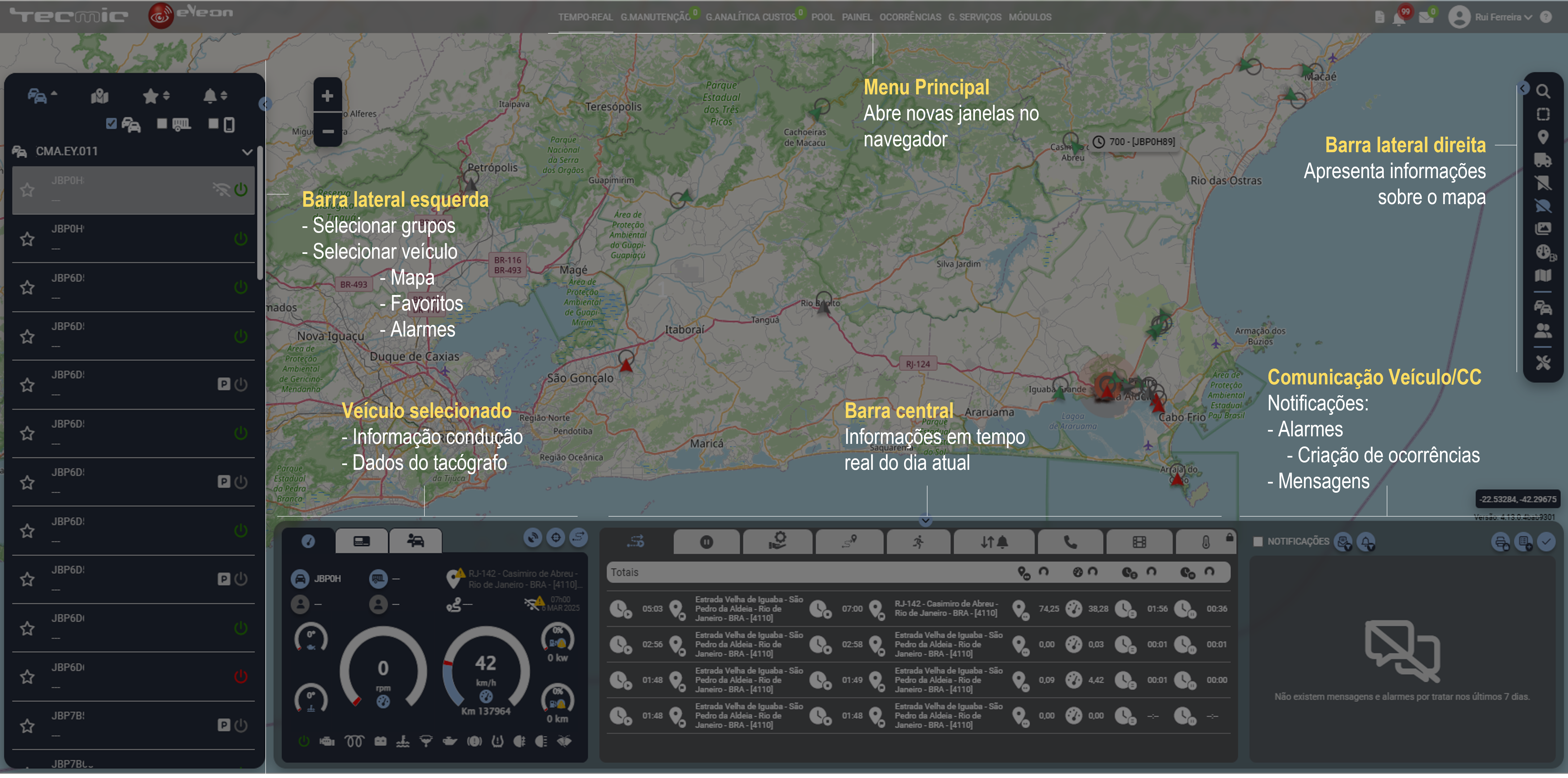This screenshot has height=778, width=1568.
Task: Toggle the trailers filter checkbox
Action: pyautogui.click(x=161, y=124)
